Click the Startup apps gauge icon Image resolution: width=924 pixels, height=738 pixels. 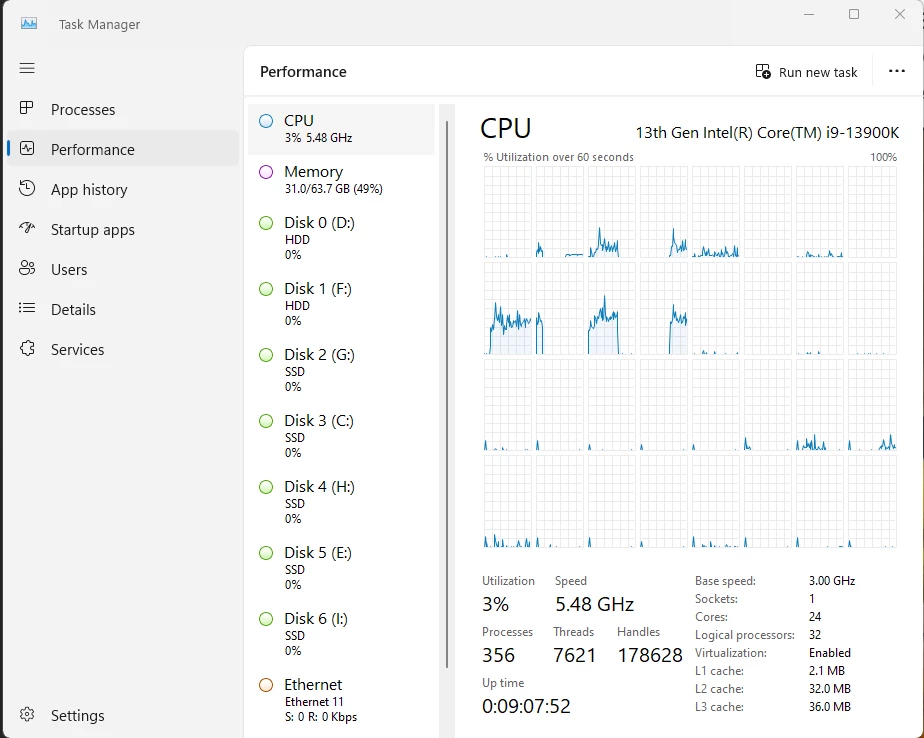click(x=27, y=228)
